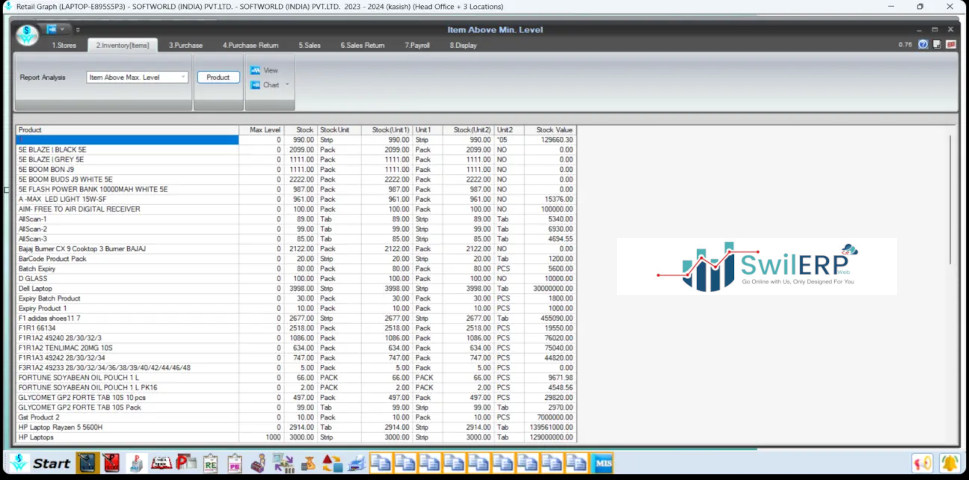The width and height of the screenshot is (969, 480).
Task: Select row Bajaj Burner CX 9 Cooktop
Action: pos(296,249)
